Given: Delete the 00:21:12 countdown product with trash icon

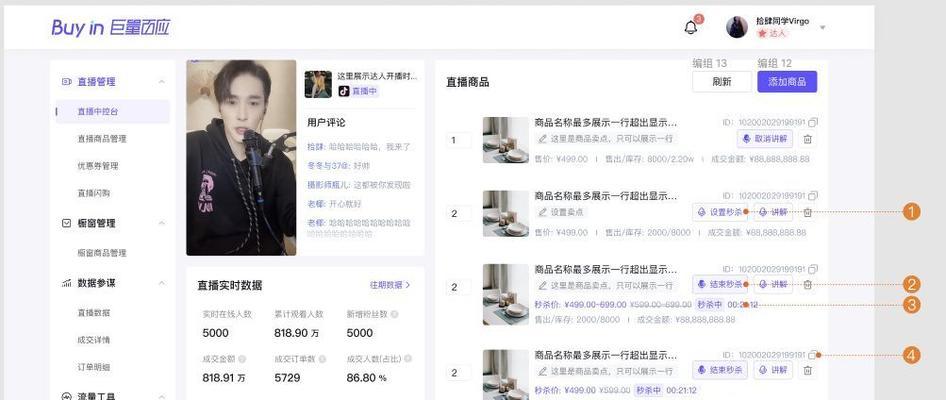Looking at the screenshot, I should point(808,370).
